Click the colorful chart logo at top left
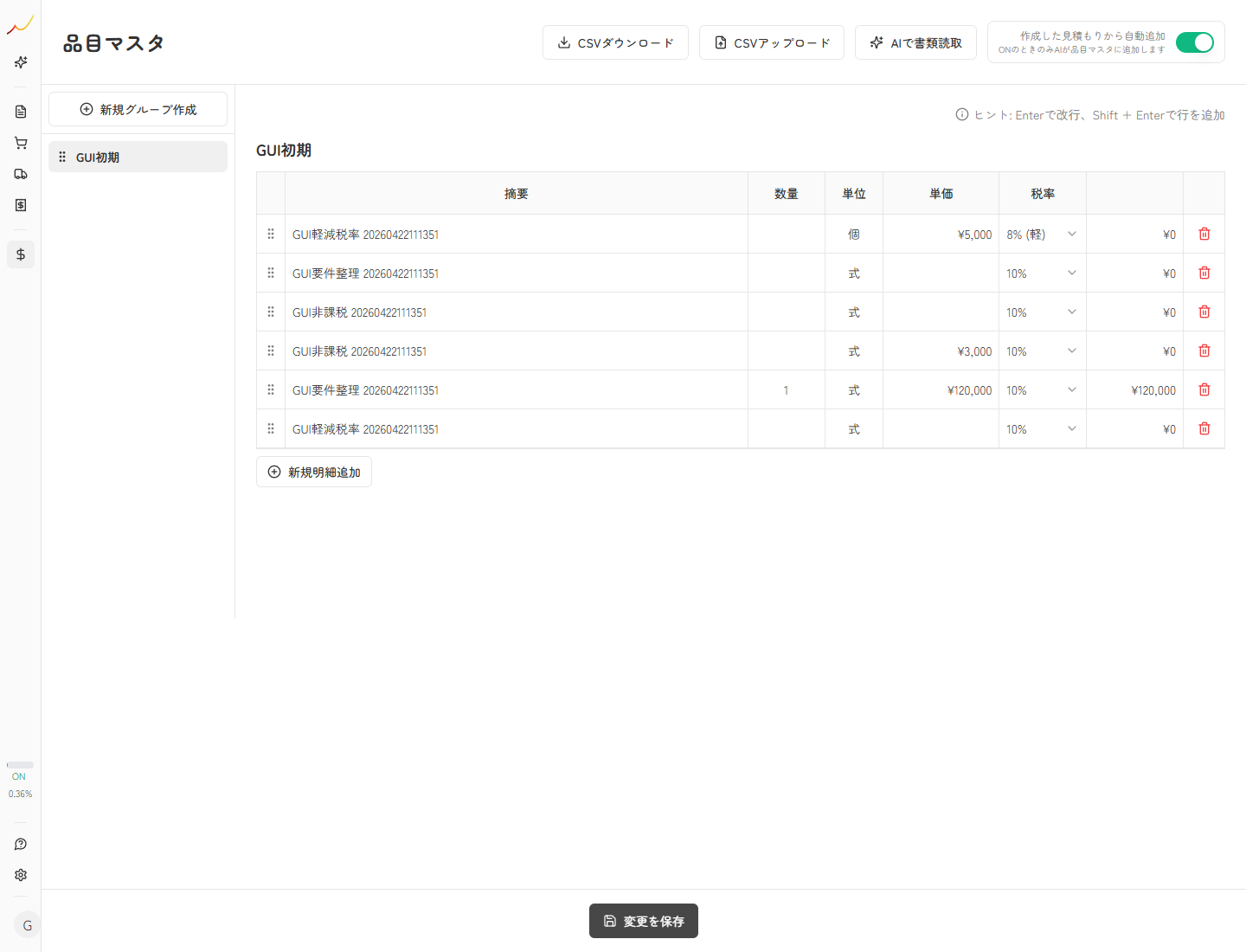Image resolution: width=1246 pixels, height=952 pixels. pos(19,25)
